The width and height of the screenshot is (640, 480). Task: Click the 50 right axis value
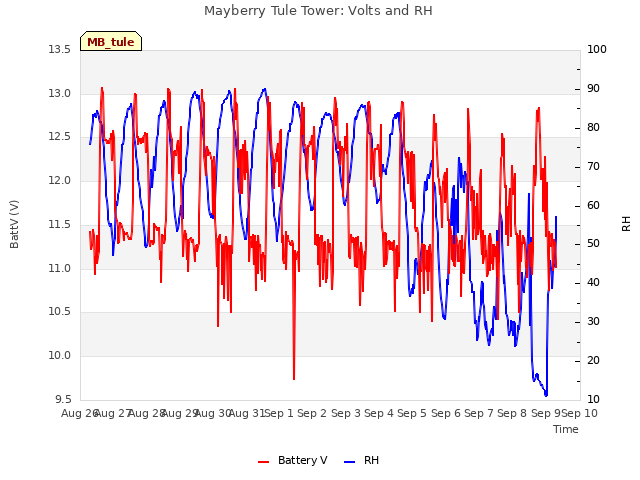pos(593,244)
